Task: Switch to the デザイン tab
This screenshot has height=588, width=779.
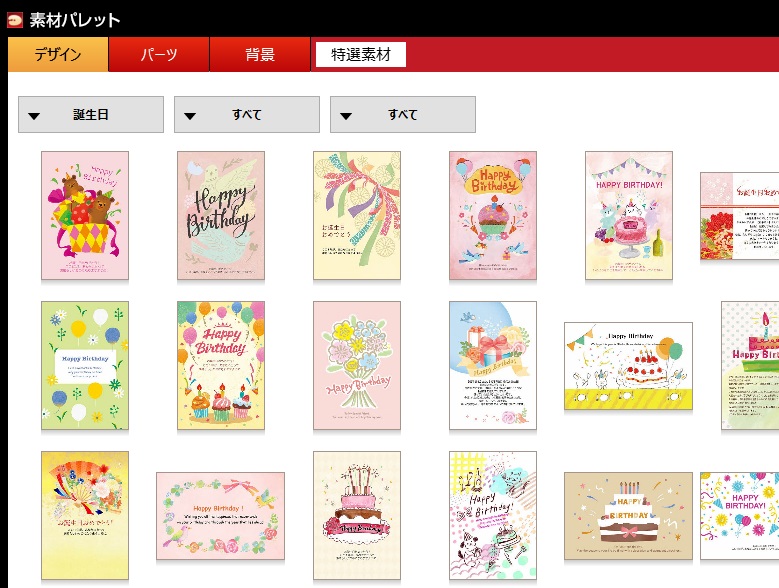Action: click(x=58, y=55)
